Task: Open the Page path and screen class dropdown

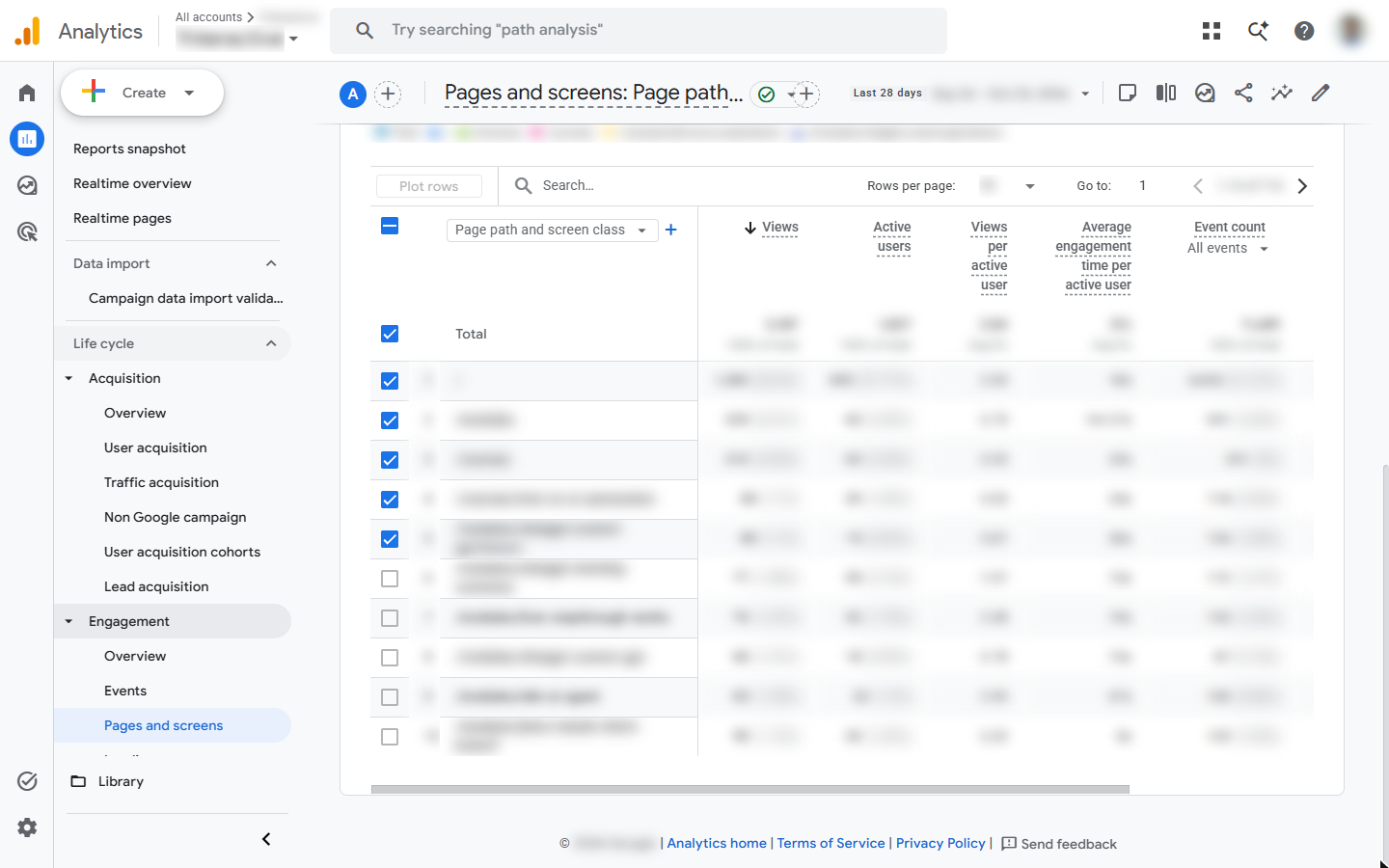Action: [553, 230]
